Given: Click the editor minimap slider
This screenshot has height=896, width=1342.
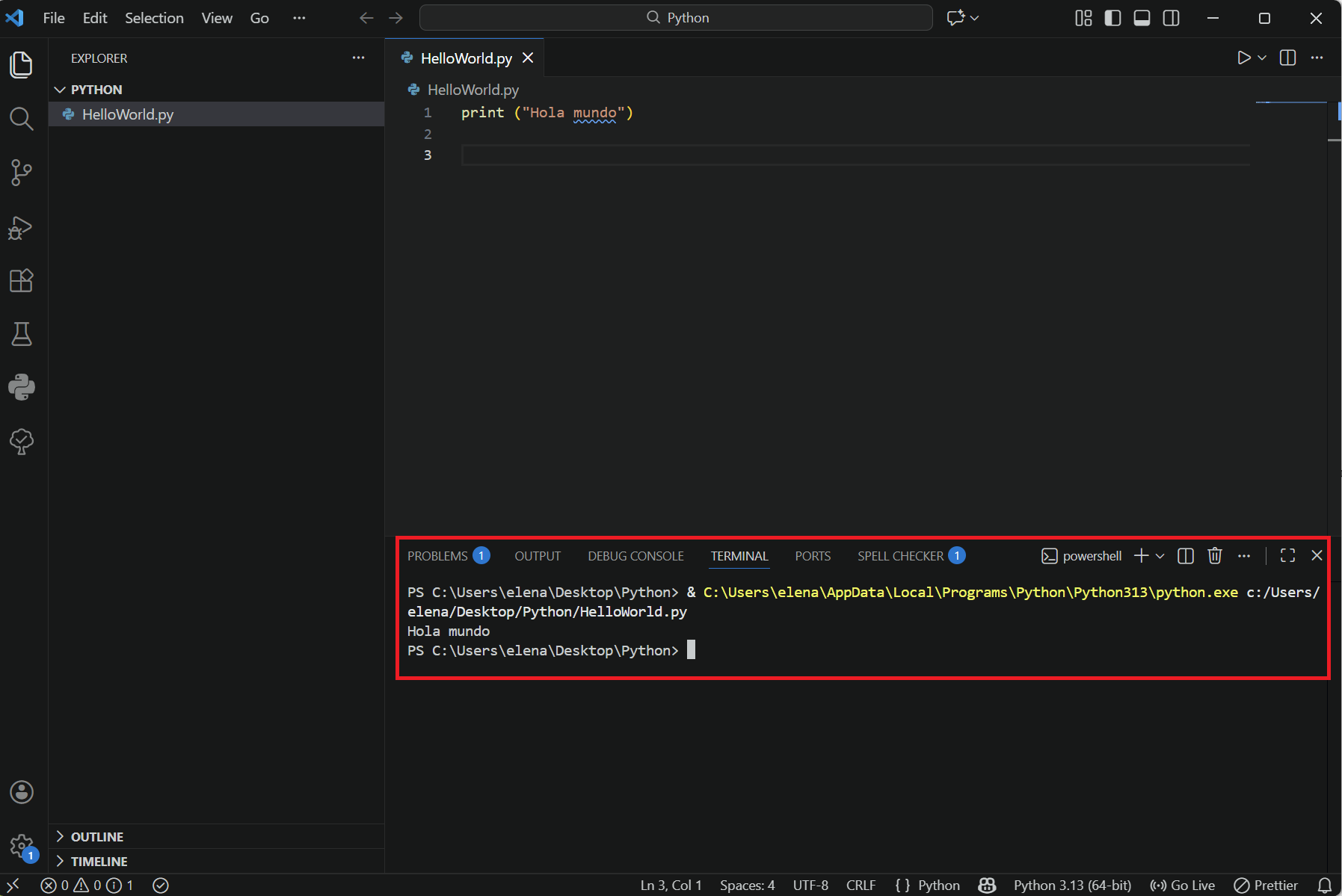Looking at the screenshot, I should [1291, 102].
